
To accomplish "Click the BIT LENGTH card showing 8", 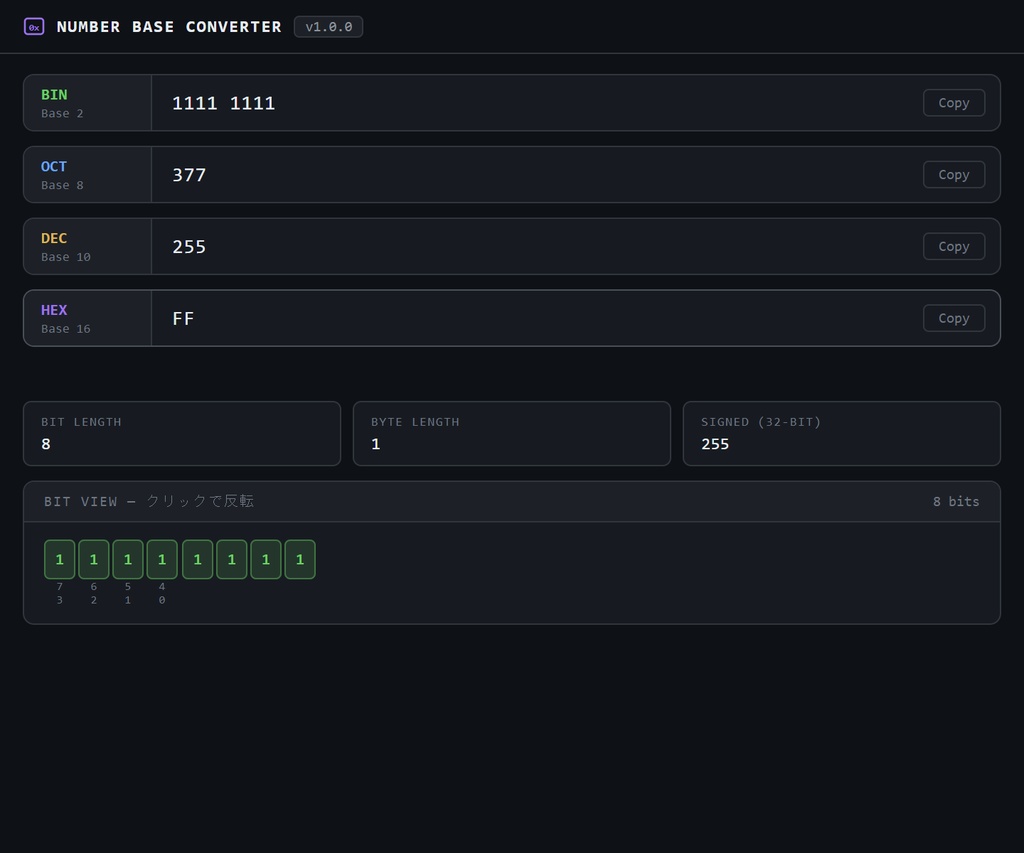I will click(182, 434).
